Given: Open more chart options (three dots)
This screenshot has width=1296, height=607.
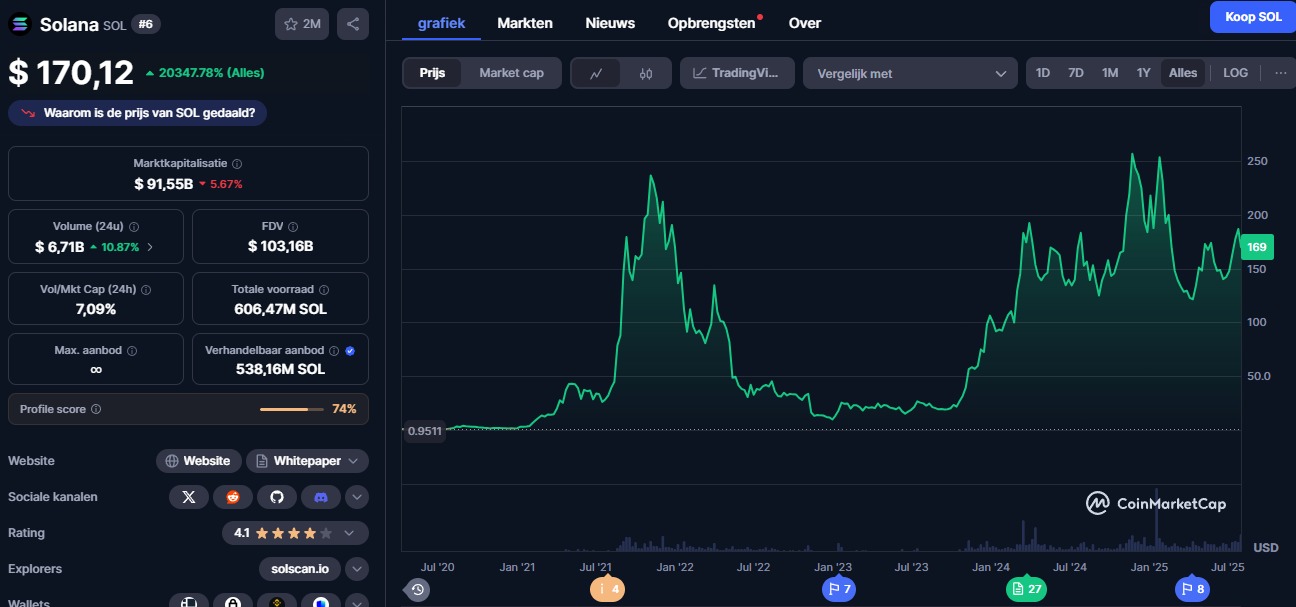Looking at the screenshot, I should pos(1280,73).
